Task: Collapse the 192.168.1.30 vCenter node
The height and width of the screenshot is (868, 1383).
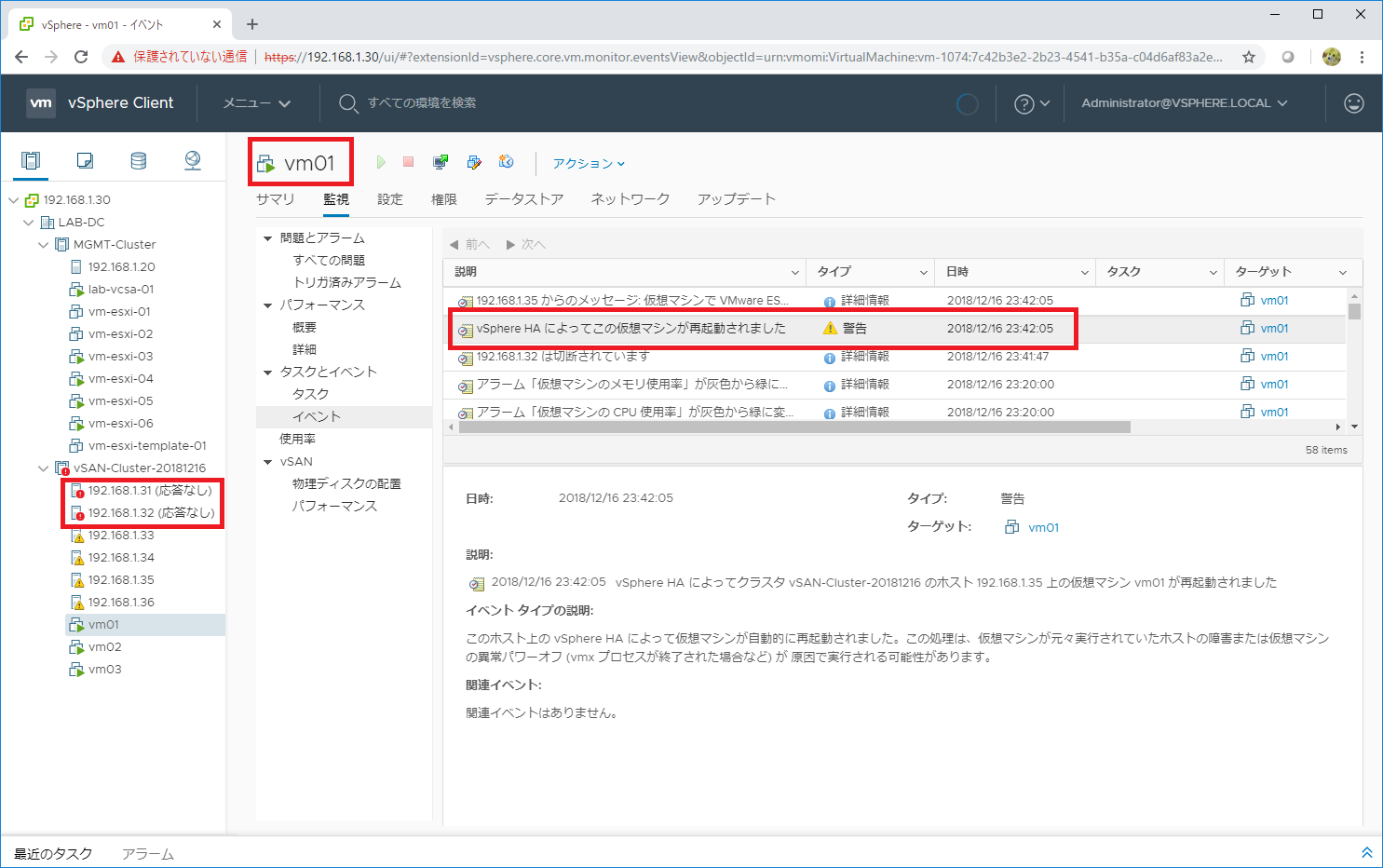Action: pos(13,200)
